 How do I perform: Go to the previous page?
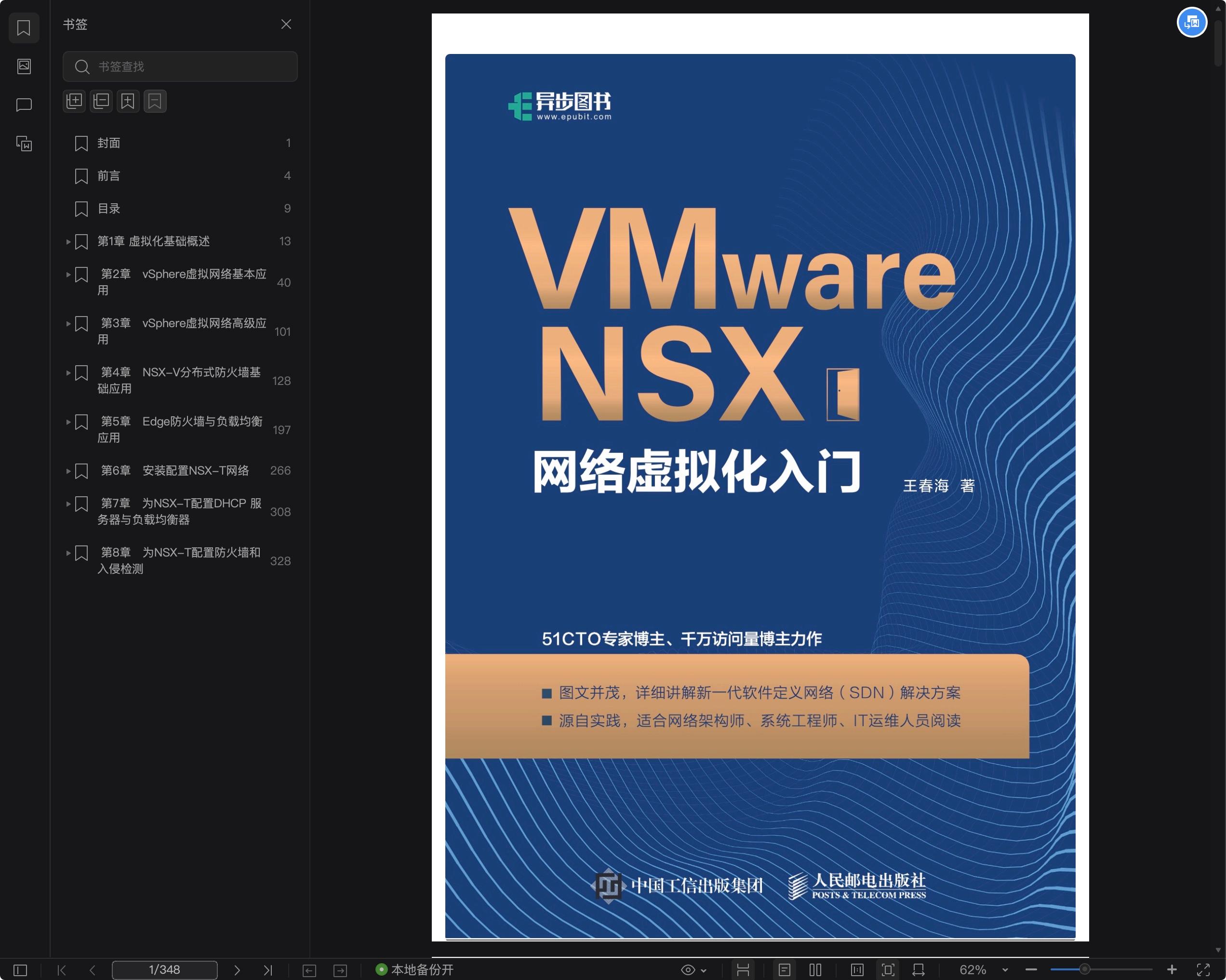[93, 970]
